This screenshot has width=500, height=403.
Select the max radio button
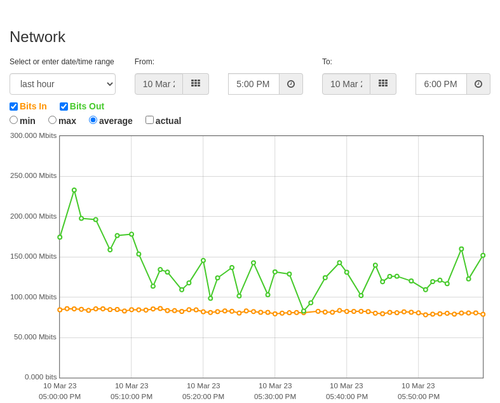(x=52, y=120)
